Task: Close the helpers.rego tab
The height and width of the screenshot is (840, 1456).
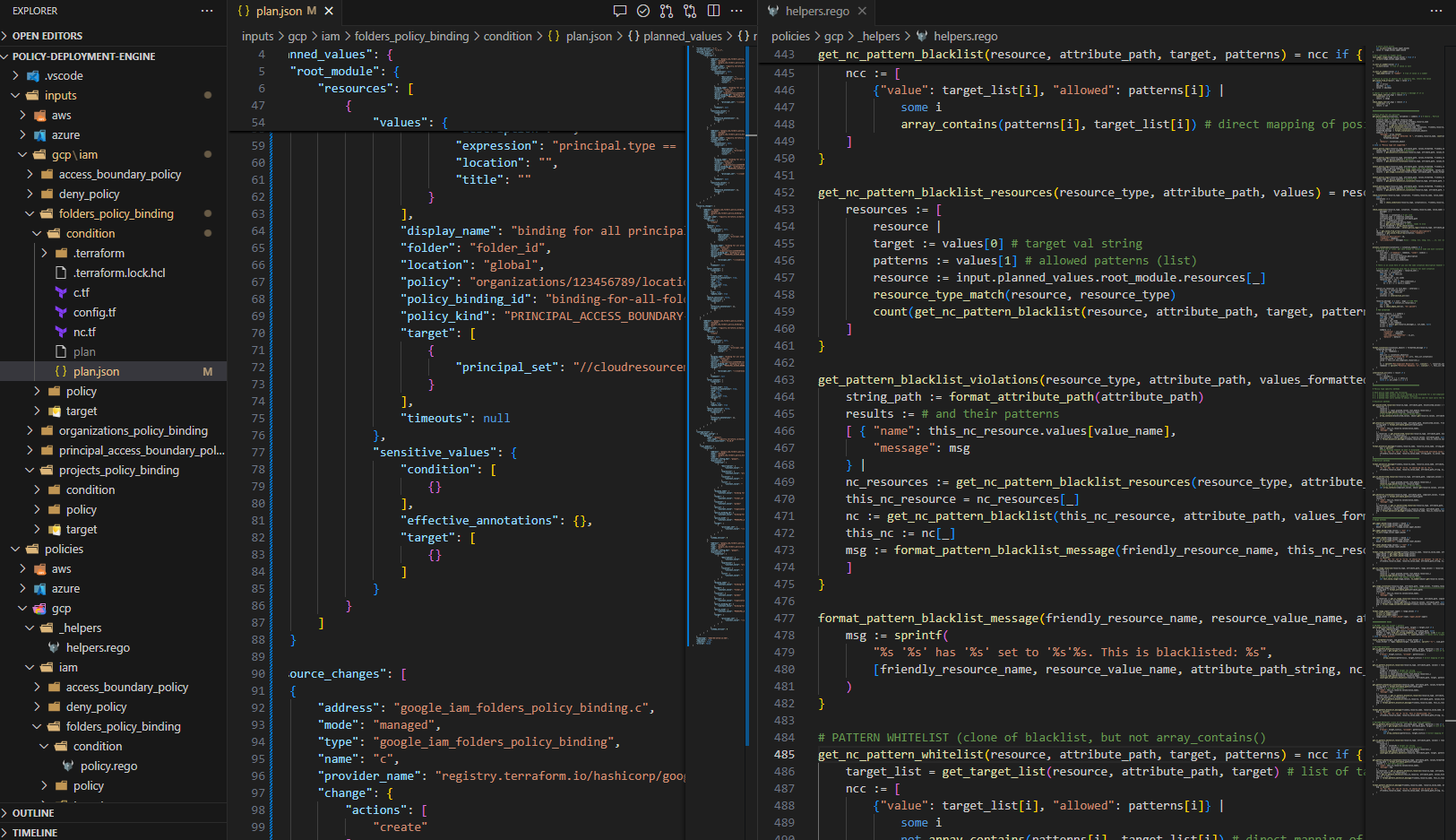Action: (x=862, y=11)
